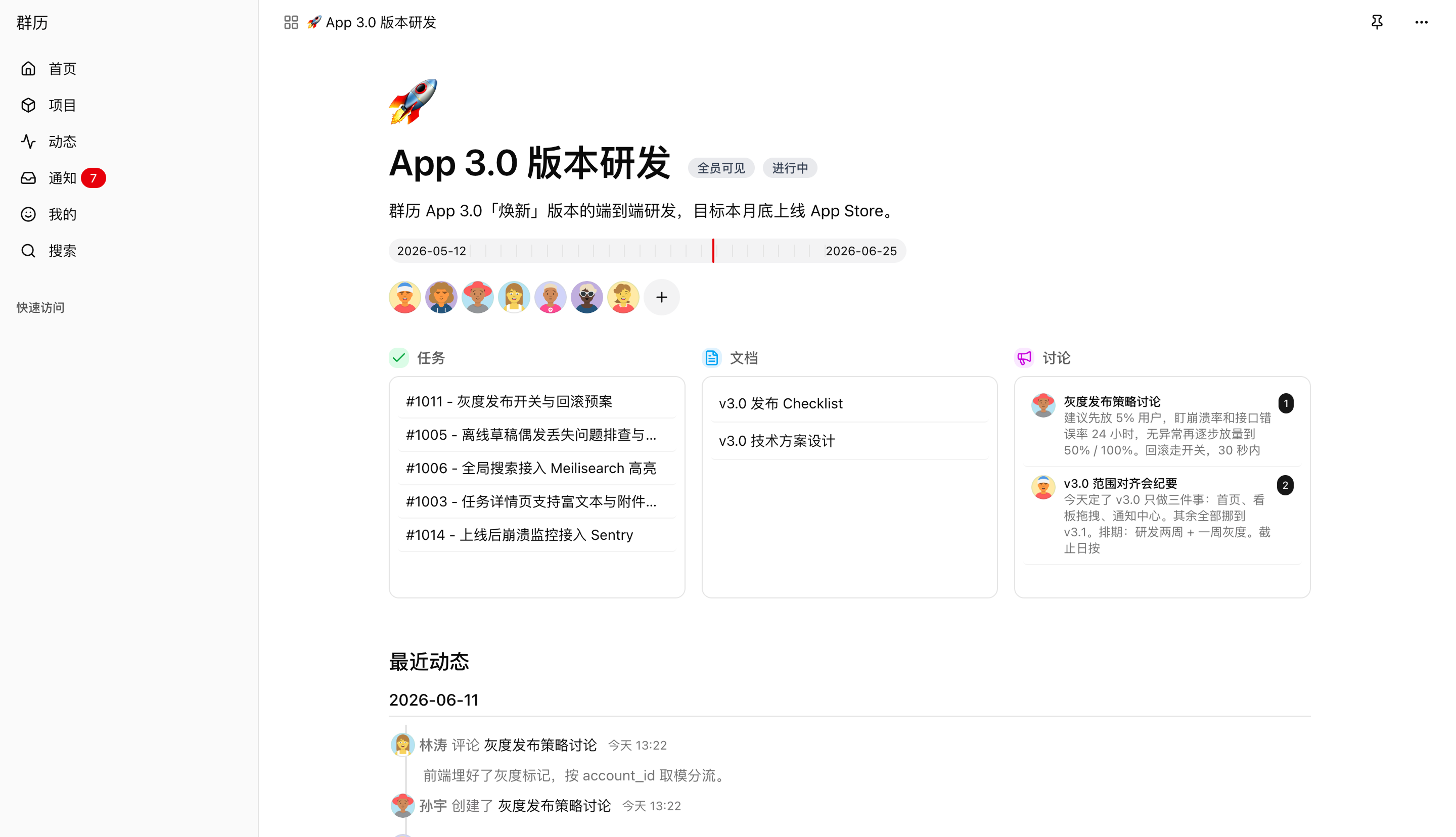Click author avatar on 灰度发布策略讨论 card

tap(1043, 405)
